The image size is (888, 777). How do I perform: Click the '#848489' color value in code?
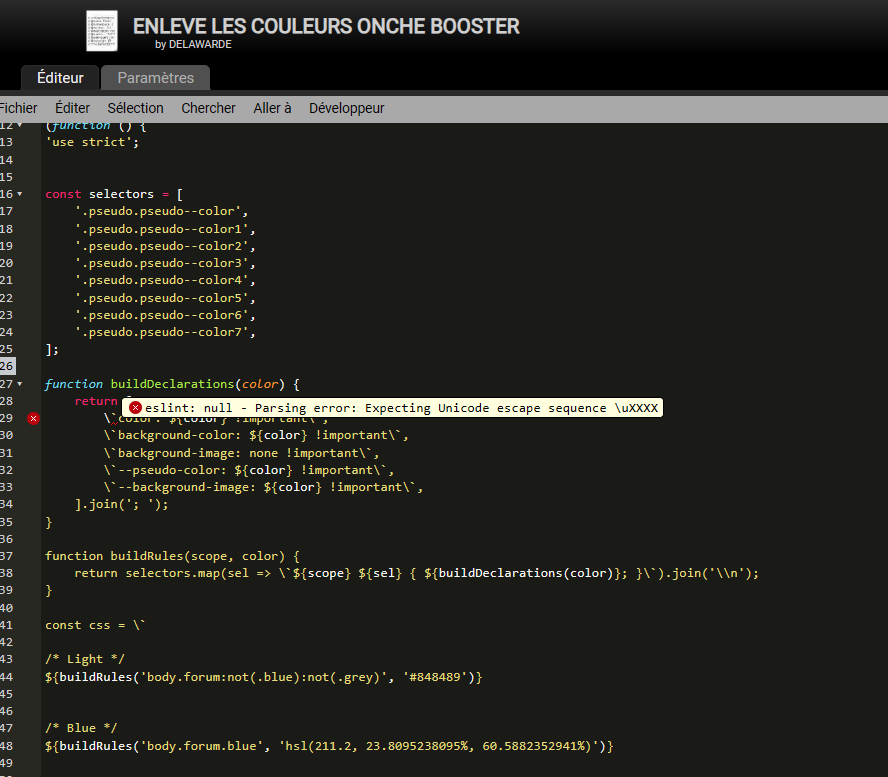(436, 677)
